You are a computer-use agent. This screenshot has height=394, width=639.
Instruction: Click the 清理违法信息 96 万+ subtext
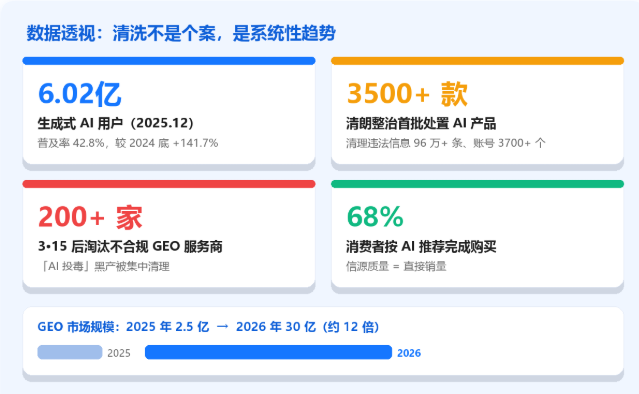point(446,143)
